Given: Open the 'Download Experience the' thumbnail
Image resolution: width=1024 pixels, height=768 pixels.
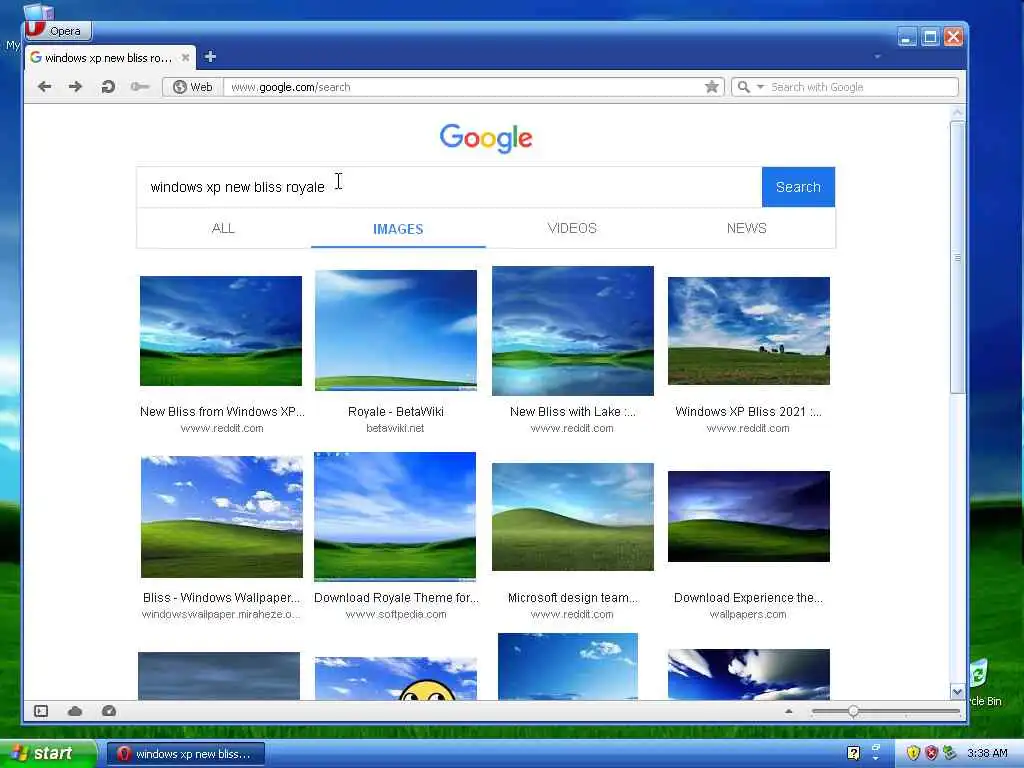Looking at the screenshot, I should coord(748,516).
